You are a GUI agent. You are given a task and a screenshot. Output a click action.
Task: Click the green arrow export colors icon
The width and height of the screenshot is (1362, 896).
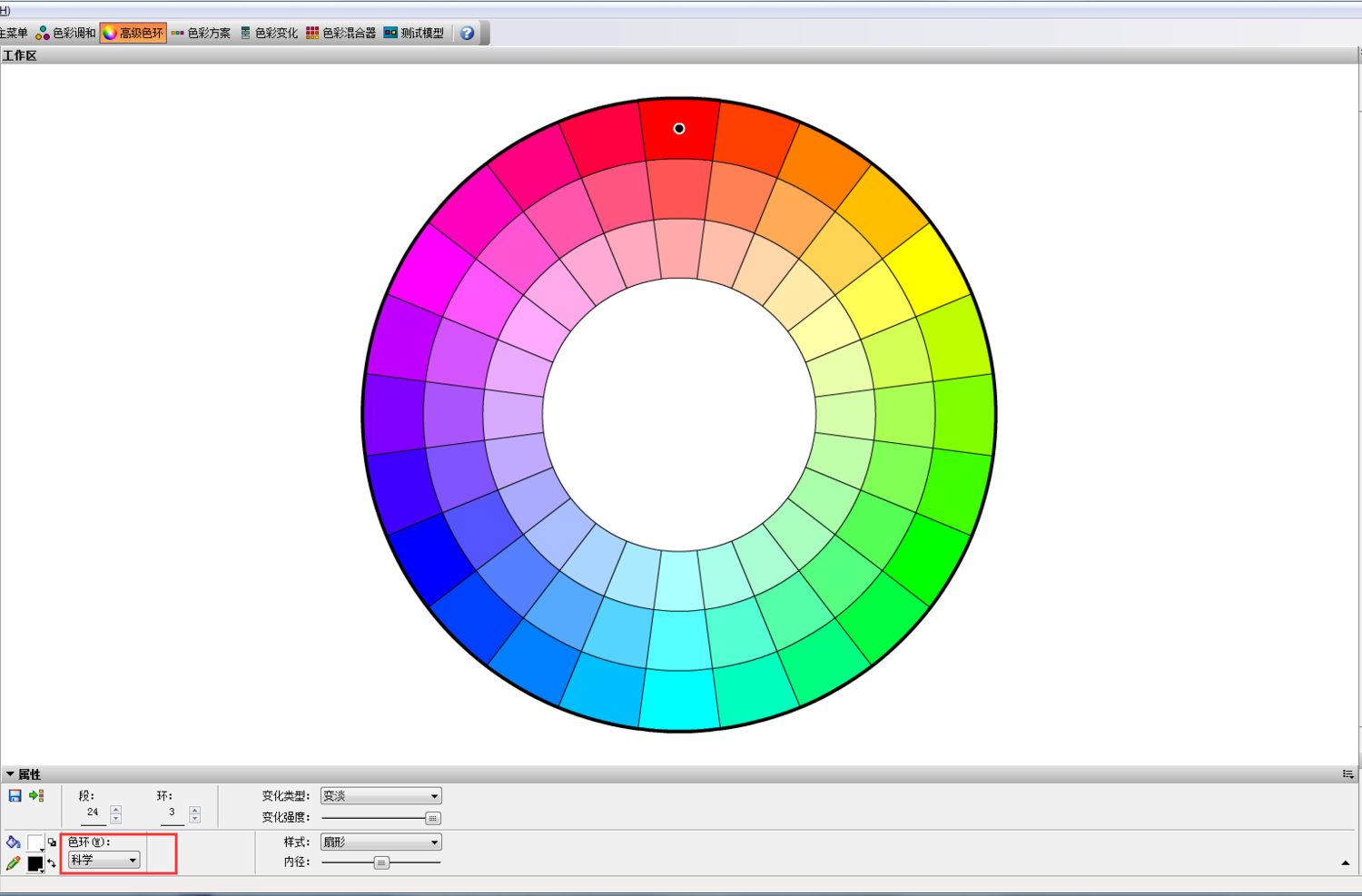(x=36, y=796)
